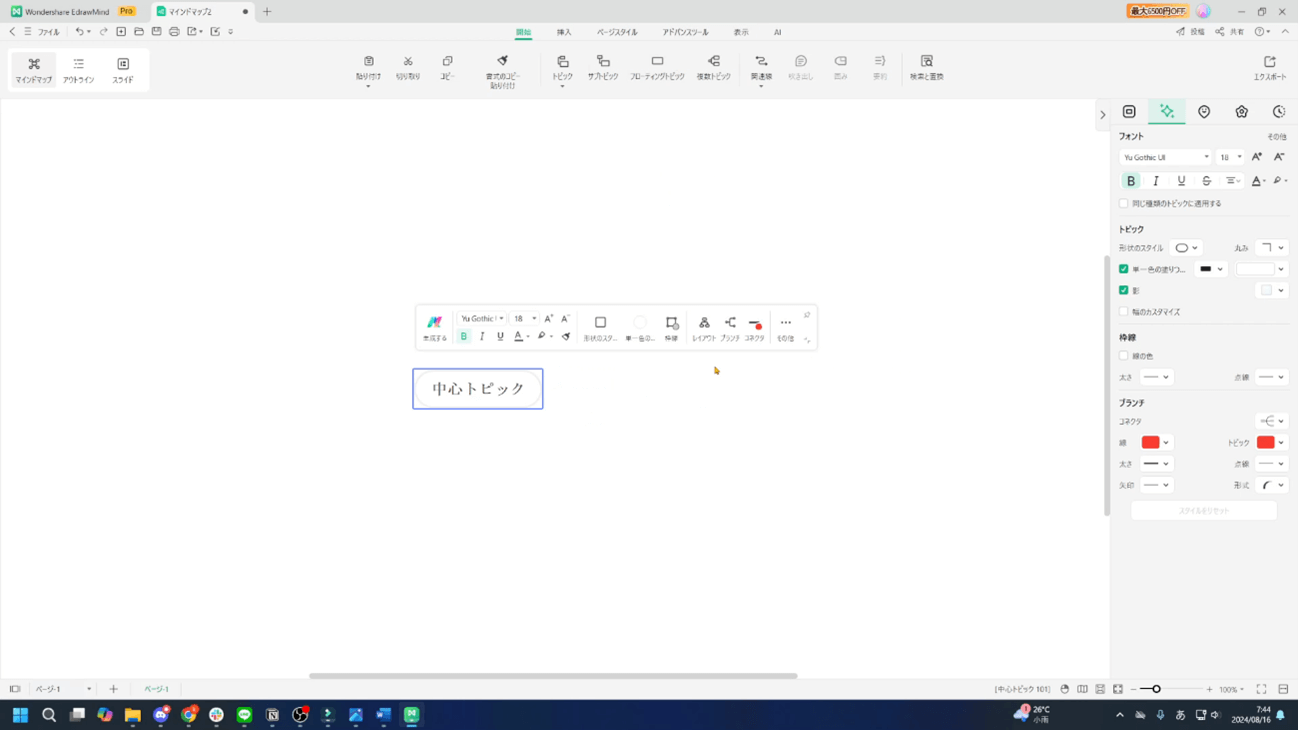Click the black fill color swatch
The width and height of the screenshot is (1298, 730).
[1206, 269]
